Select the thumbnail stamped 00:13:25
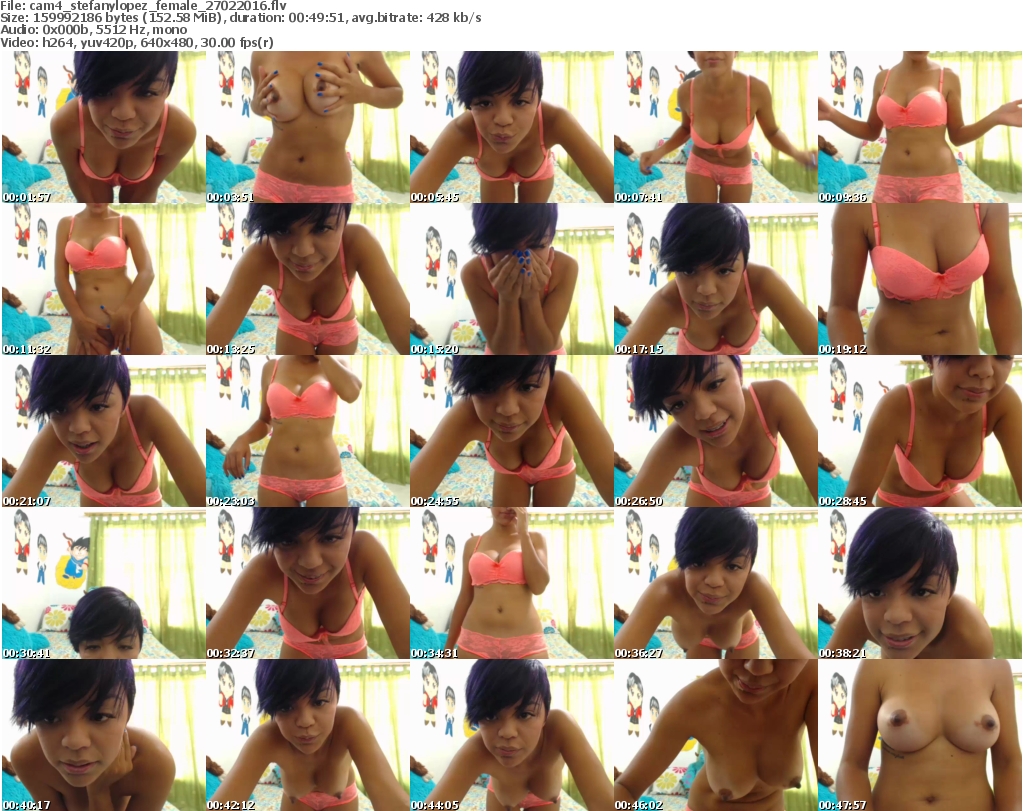The height and width of the screenshot is (811, 1024). point(308,279)
